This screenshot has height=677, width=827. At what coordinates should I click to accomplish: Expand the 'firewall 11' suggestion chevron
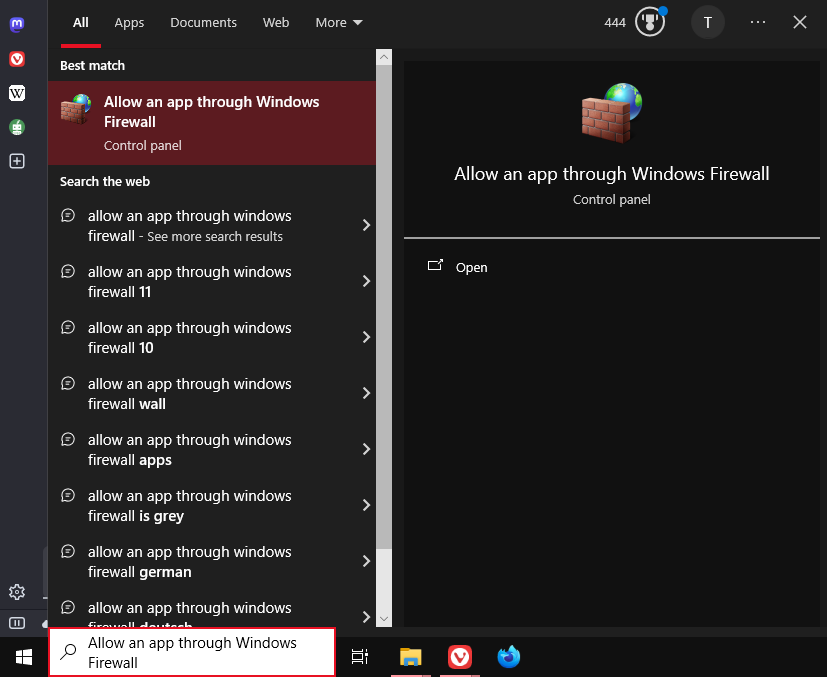(x=366, y=281)
